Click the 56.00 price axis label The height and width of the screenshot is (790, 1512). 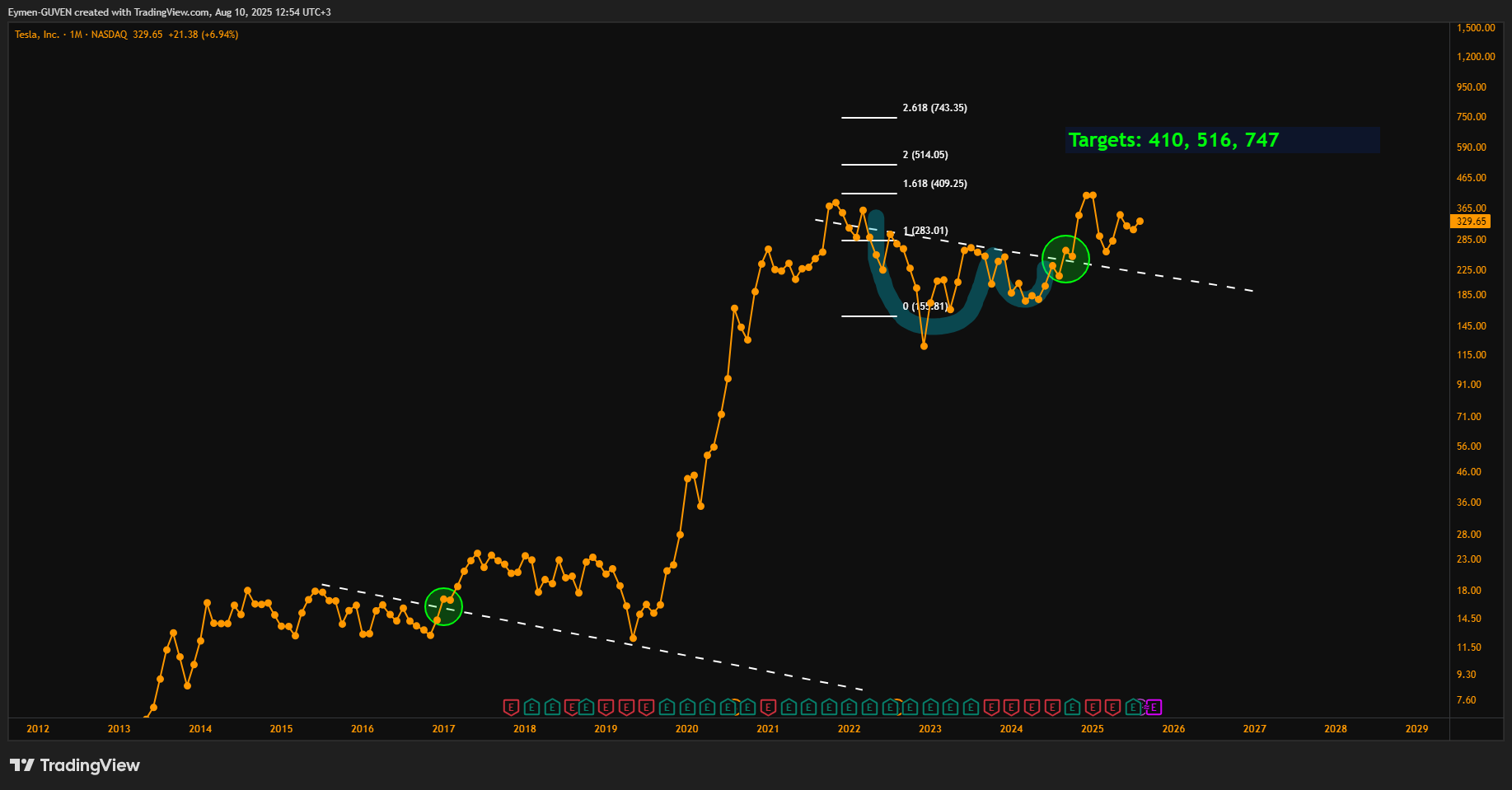[x=1469, y=446]
